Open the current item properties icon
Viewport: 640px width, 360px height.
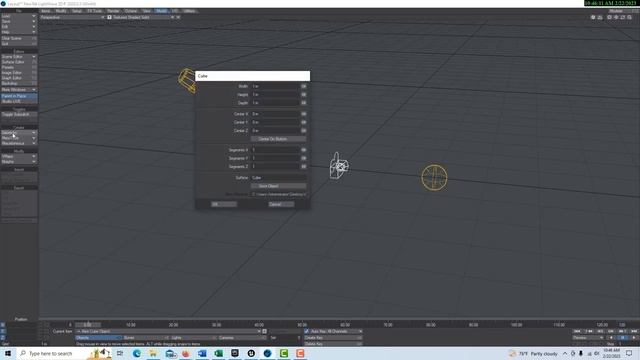coord(264,331)
